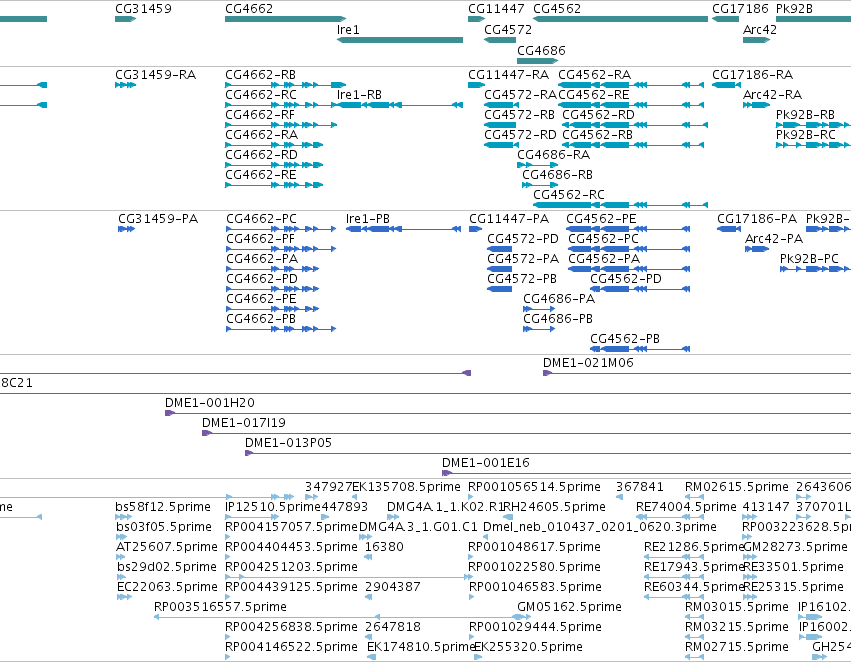Select the CG17186 gene label
The width and height of the screenshot is (851, 662).
pos(740,9)
